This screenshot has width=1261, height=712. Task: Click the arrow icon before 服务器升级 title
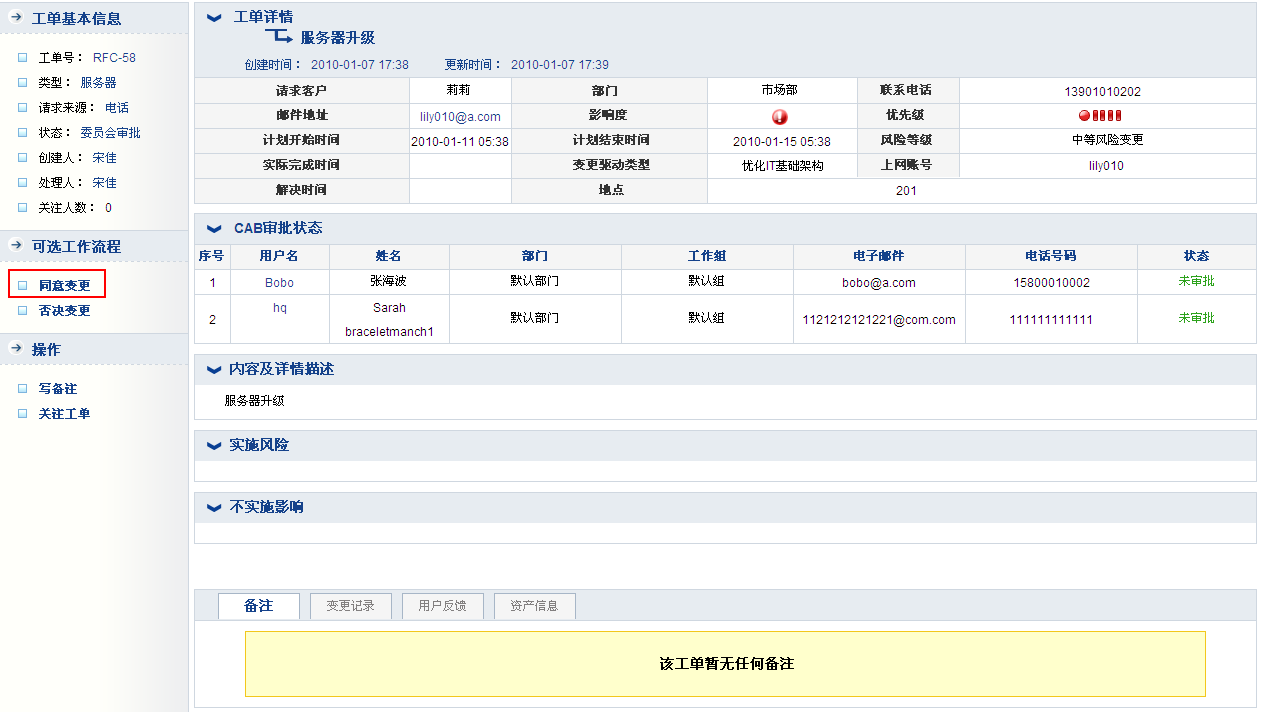(x=278, y=38)
